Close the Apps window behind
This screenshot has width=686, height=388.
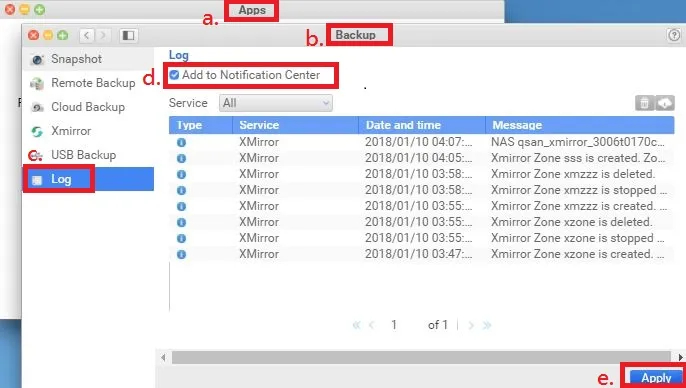pyautogui.click(x=10, y=10)
